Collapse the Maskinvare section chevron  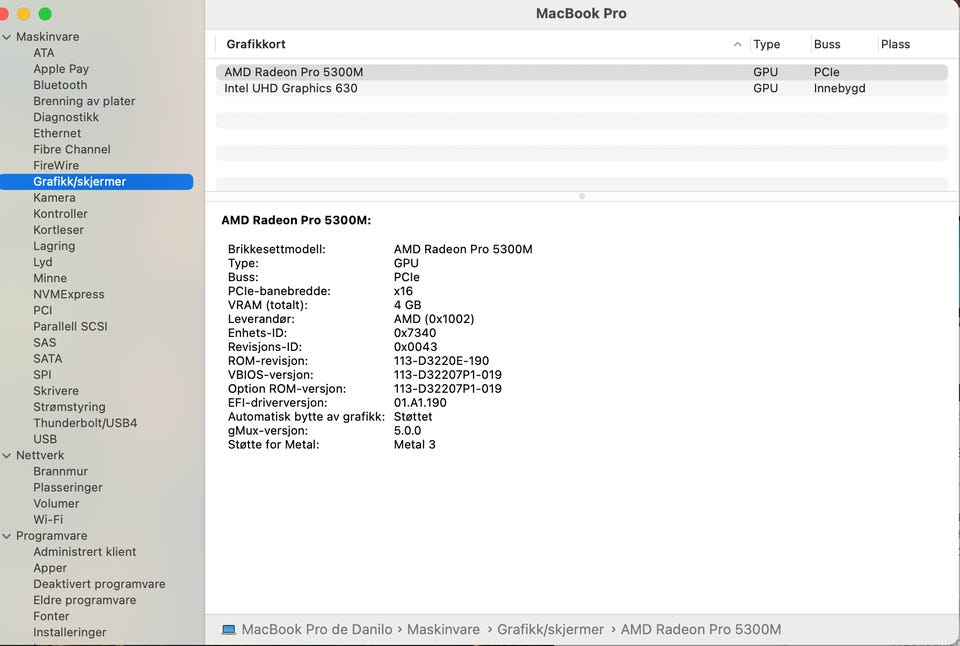click(x=7, y=37)
